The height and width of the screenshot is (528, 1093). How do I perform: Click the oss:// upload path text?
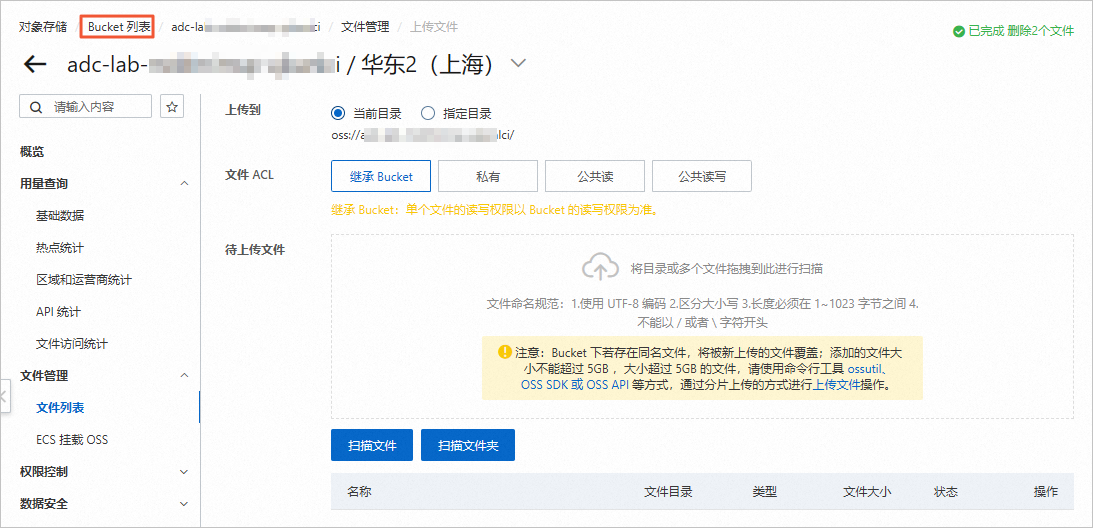[x=423, y=135]
